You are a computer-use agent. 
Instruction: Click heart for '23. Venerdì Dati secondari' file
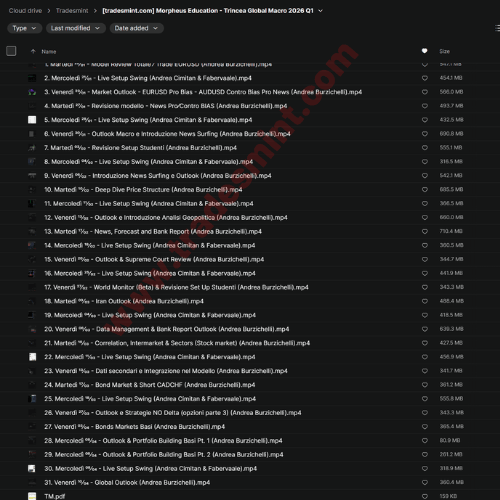[425, 371]
